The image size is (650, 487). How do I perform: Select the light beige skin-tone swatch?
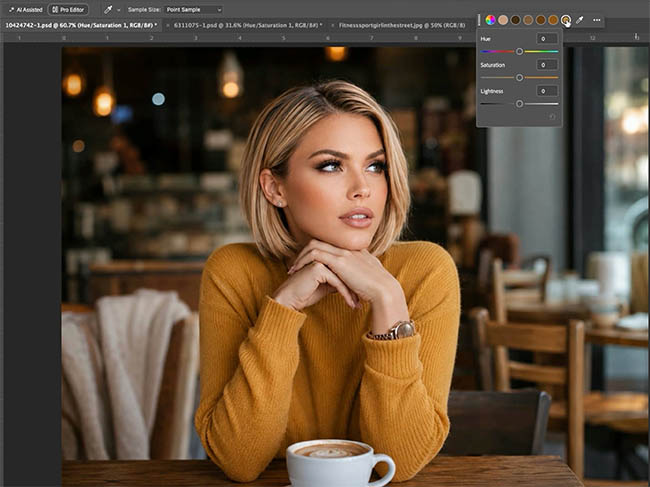point(503,20)
